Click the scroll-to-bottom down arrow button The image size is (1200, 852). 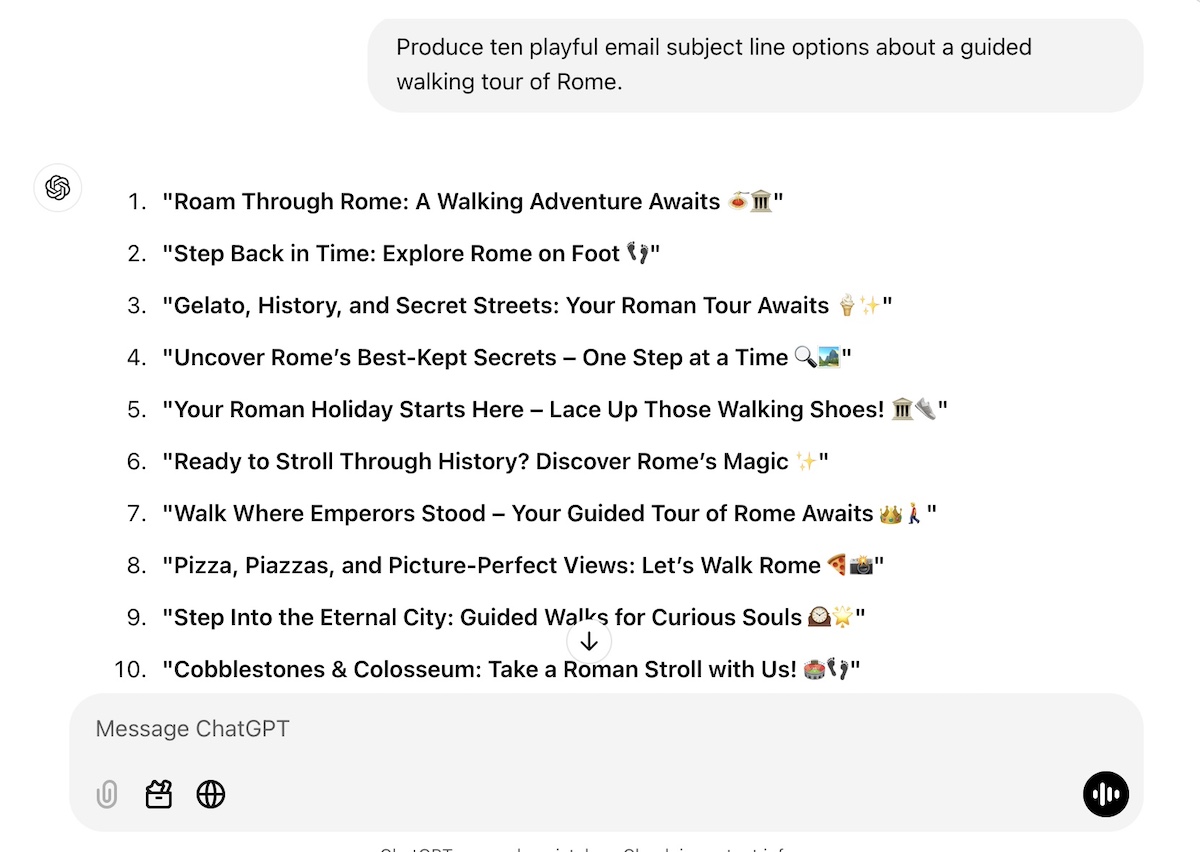point(589,642)
